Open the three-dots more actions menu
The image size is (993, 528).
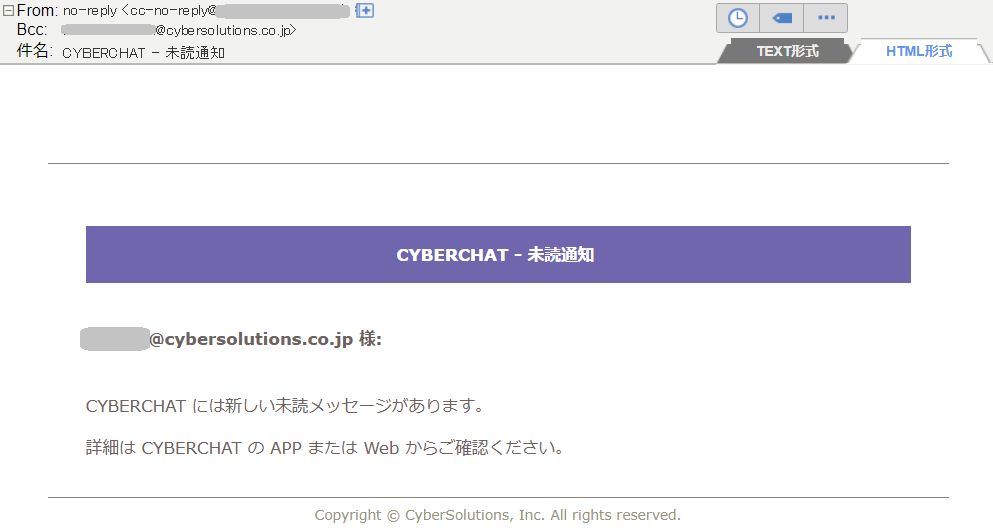826,18
